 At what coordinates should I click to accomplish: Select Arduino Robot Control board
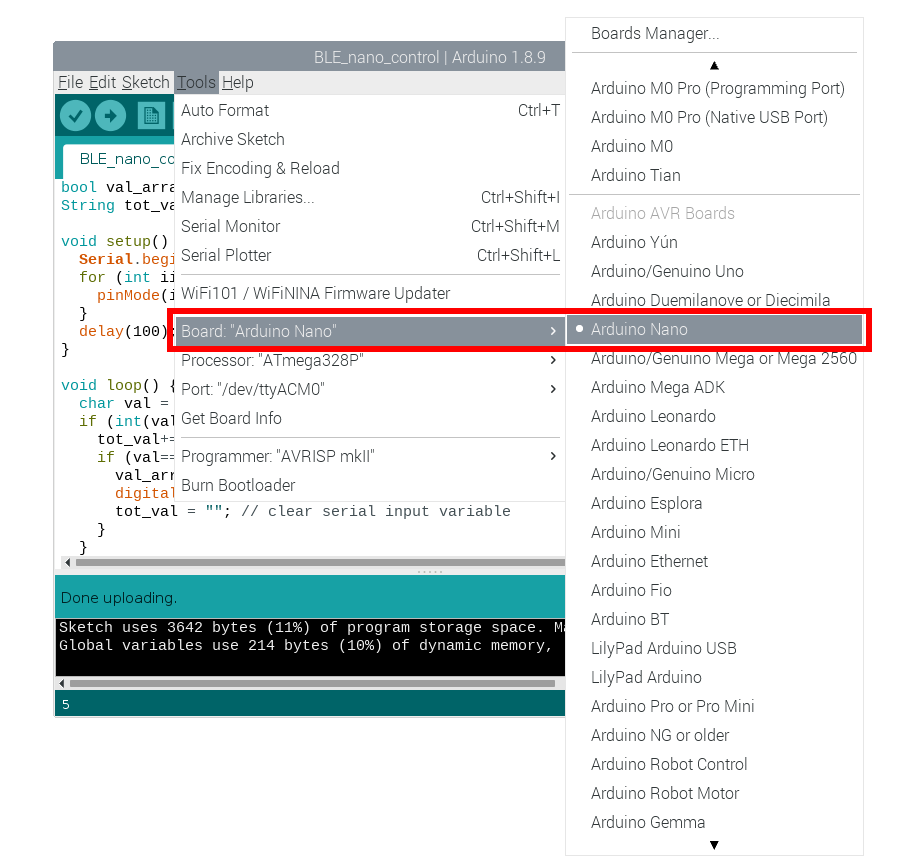714,764
